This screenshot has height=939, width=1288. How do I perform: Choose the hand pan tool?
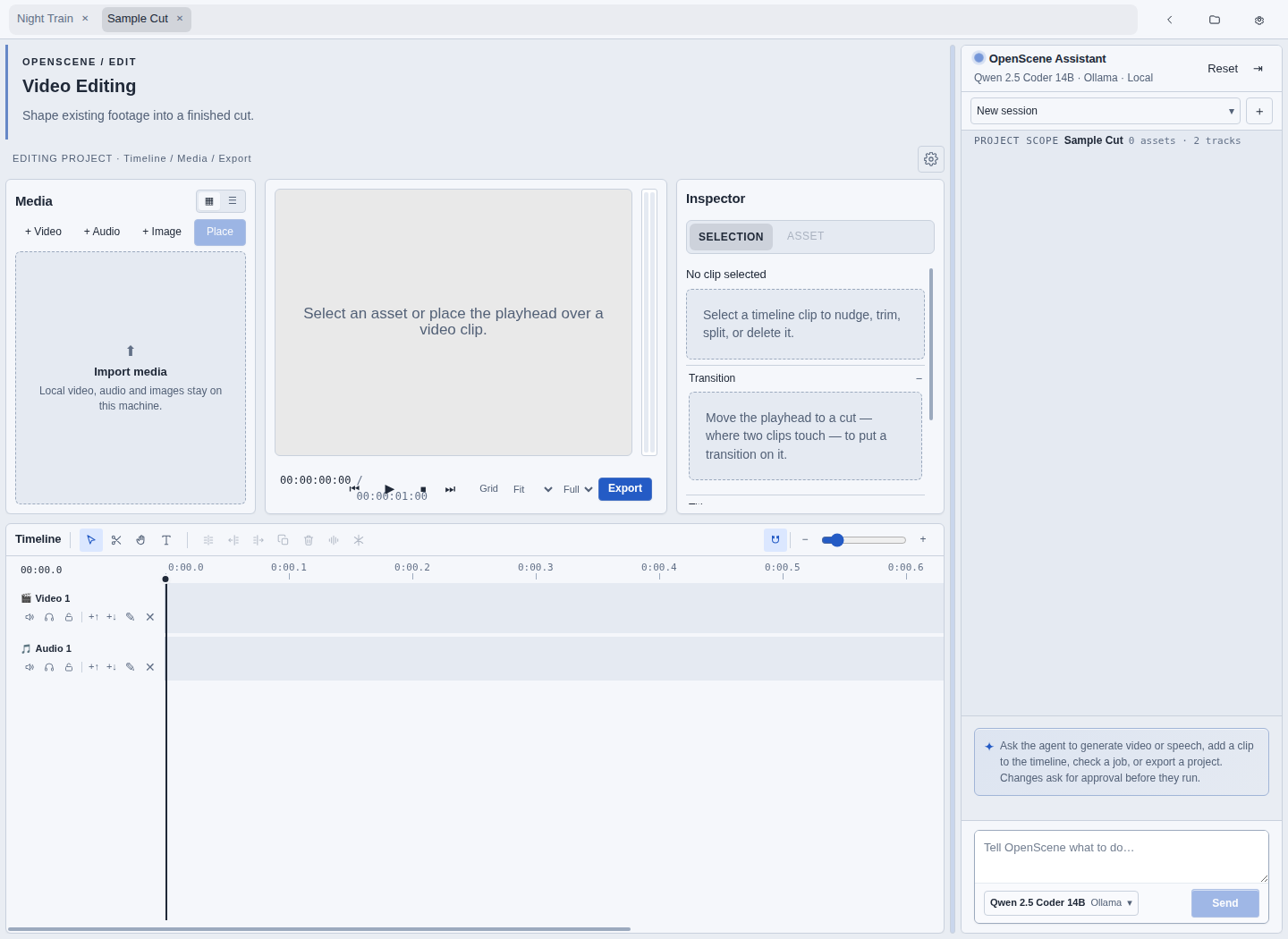tap(141, 540)
